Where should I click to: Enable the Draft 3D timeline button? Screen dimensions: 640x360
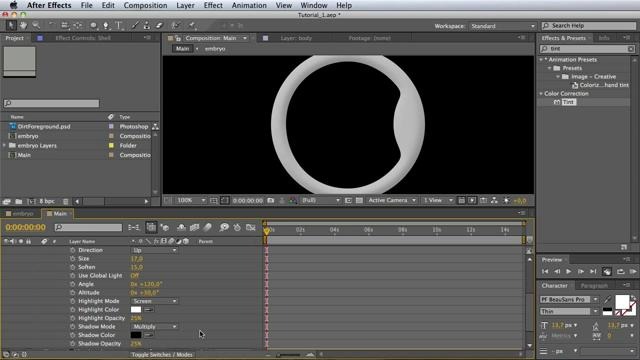[x=165, y=227]
